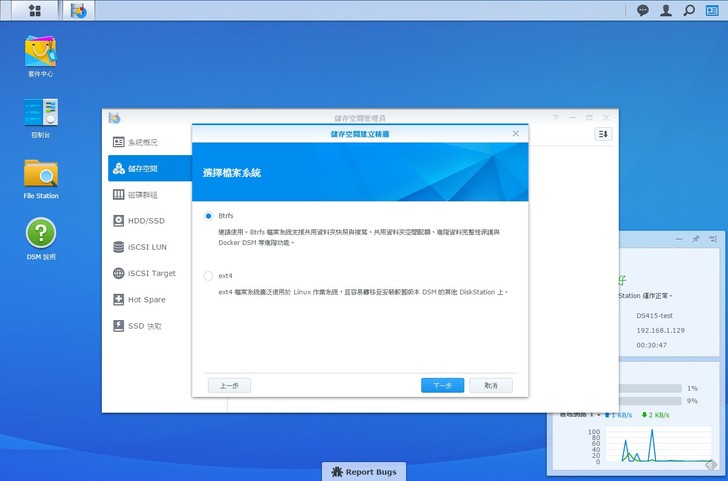This screenshot has height=481, width=728.
Task: Click the Cancel (取消) button
Action: point(491,385)
